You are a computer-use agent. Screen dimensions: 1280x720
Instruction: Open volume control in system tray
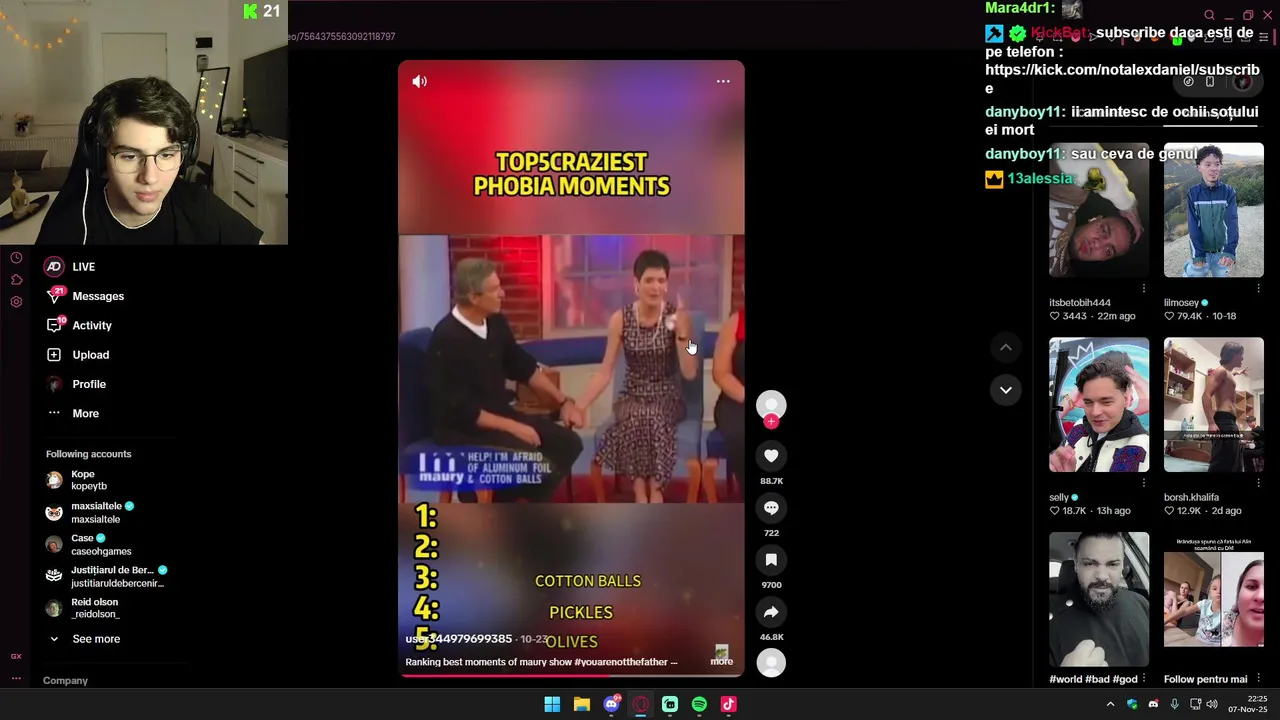(1212, 704)
